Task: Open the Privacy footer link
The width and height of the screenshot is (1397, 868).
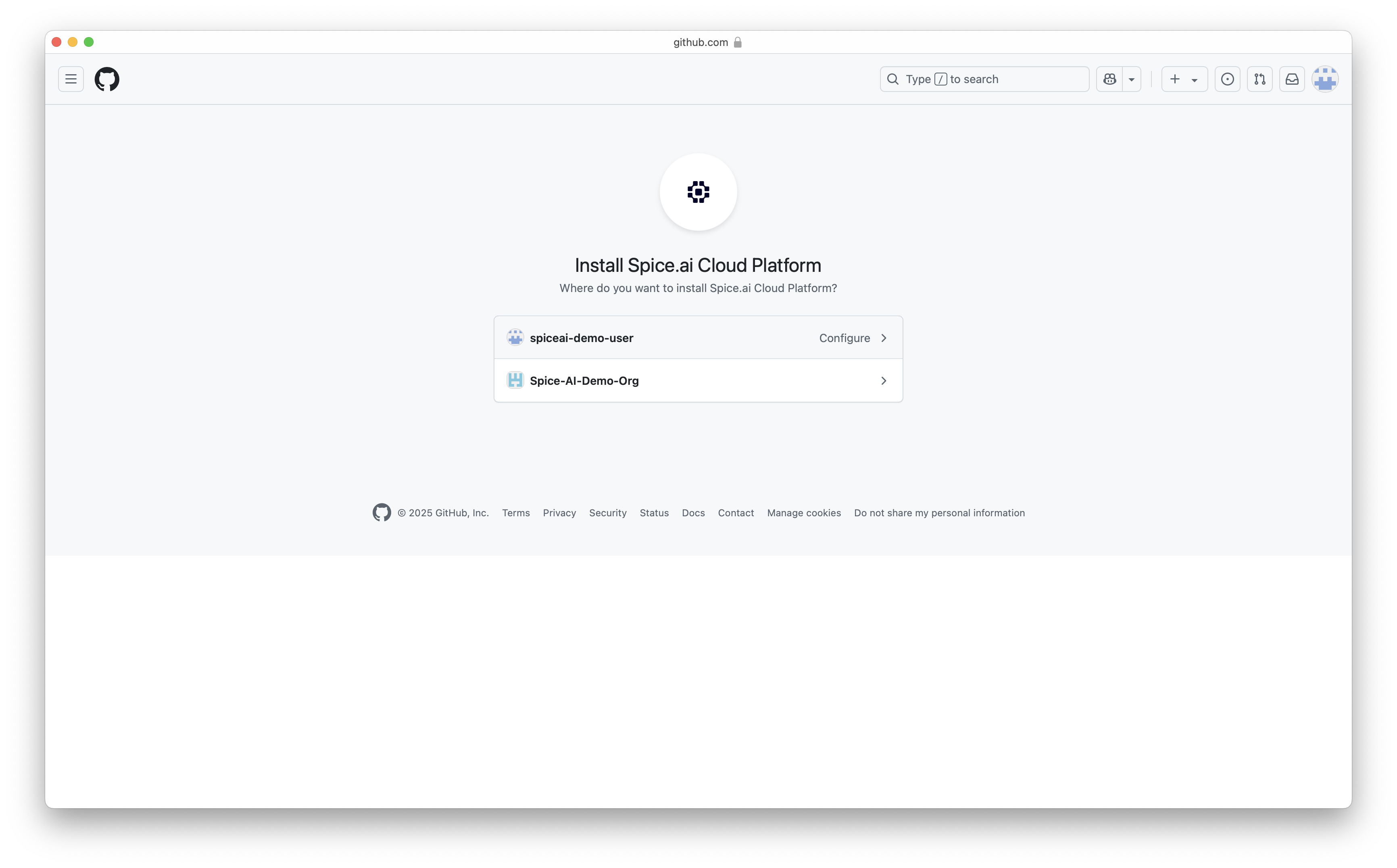Action: [x=559, y=513]
